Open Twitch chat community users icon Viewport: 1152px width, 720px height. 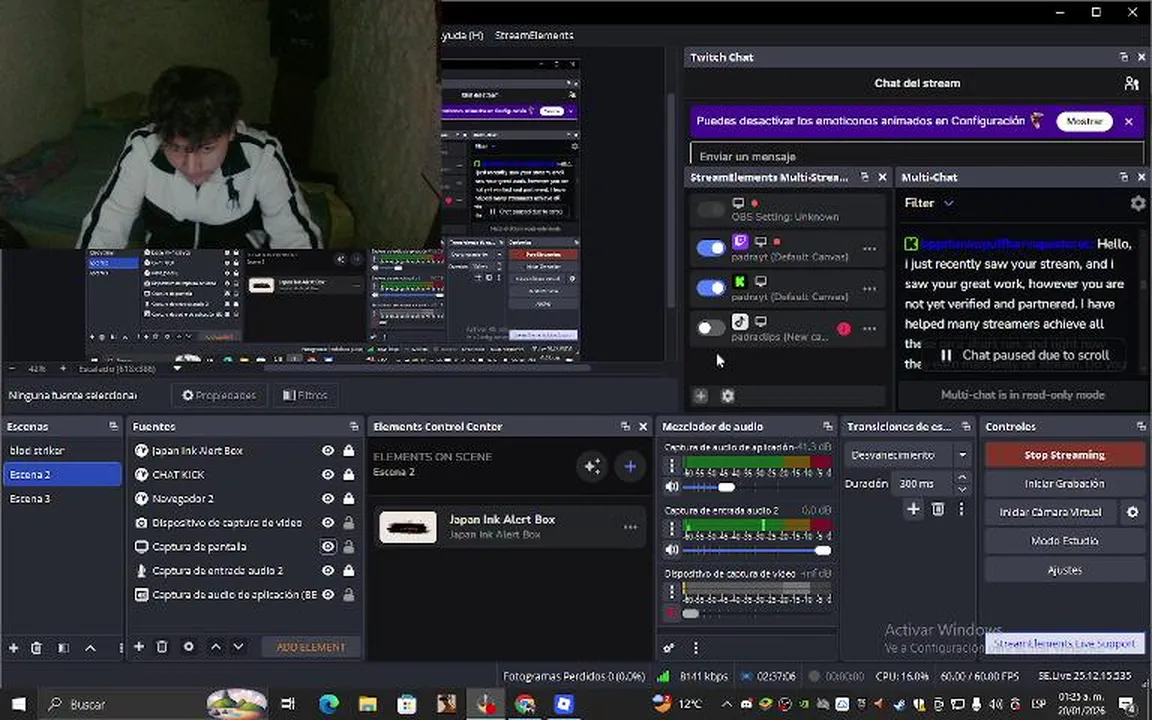(x=1131, y=83)
